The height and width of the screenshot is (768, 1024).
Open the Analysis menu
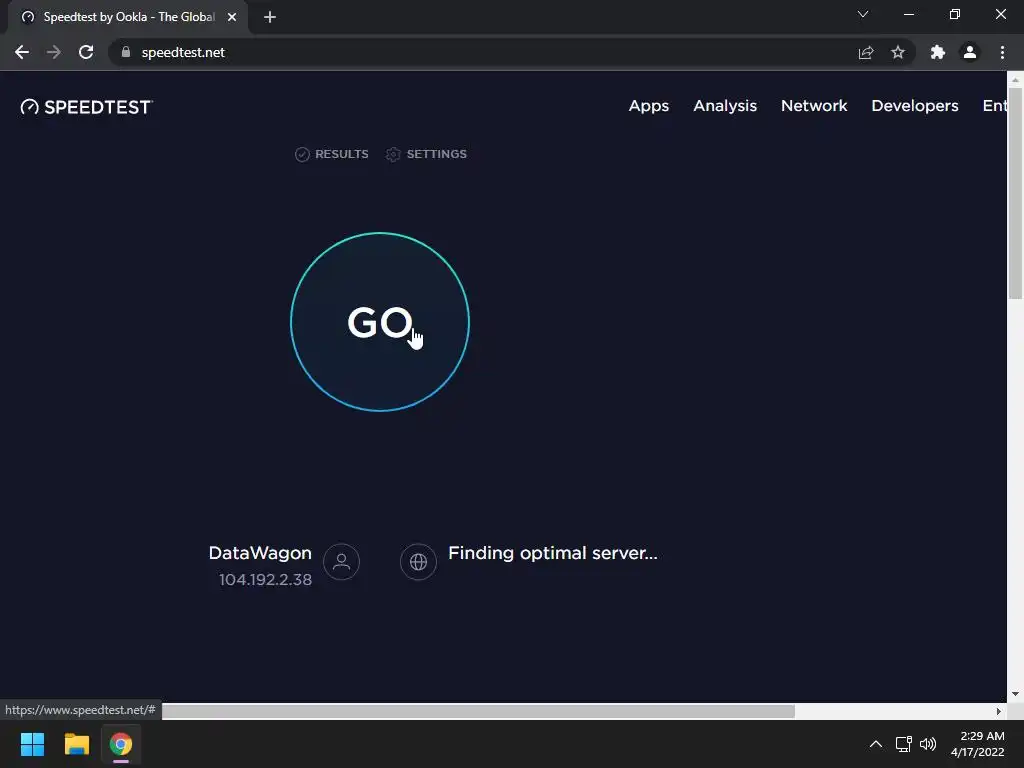[x=725, y=106]
